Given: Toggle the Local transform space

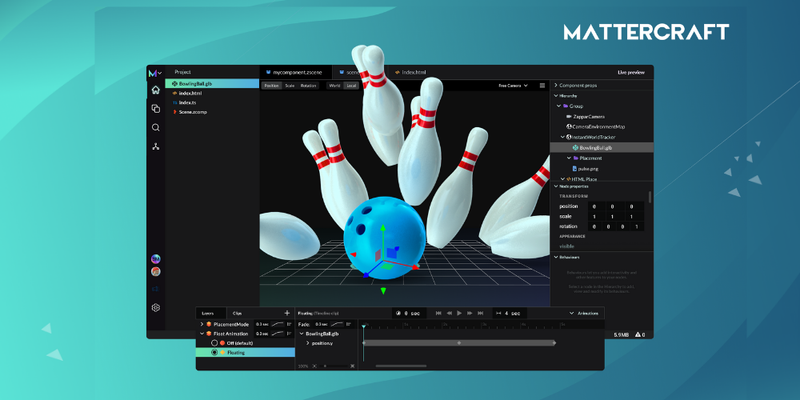Looking at the screenshot, I should point(351,86).
